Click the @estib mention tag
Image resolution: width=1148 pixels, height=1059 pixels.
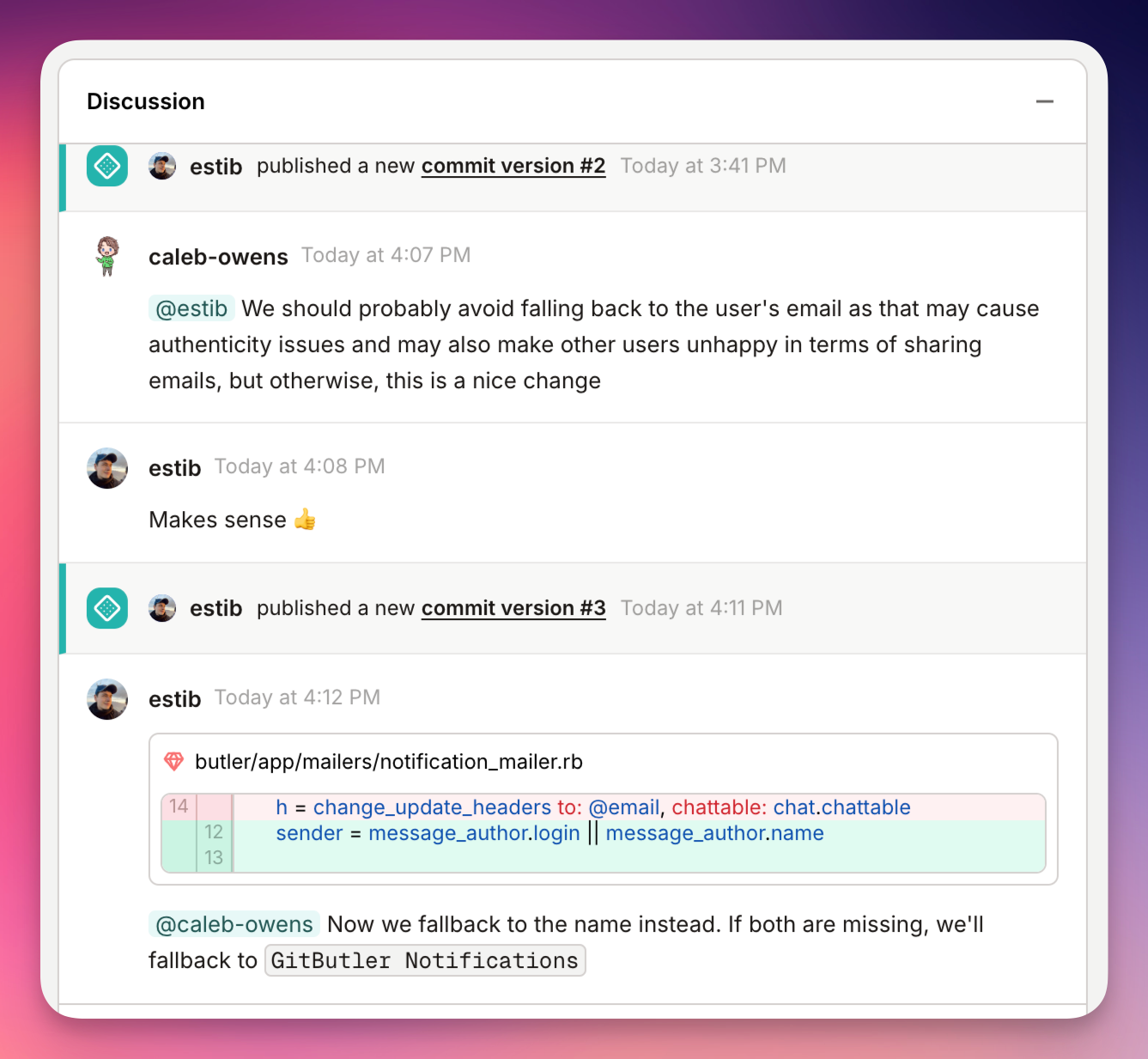pos(191,308)
